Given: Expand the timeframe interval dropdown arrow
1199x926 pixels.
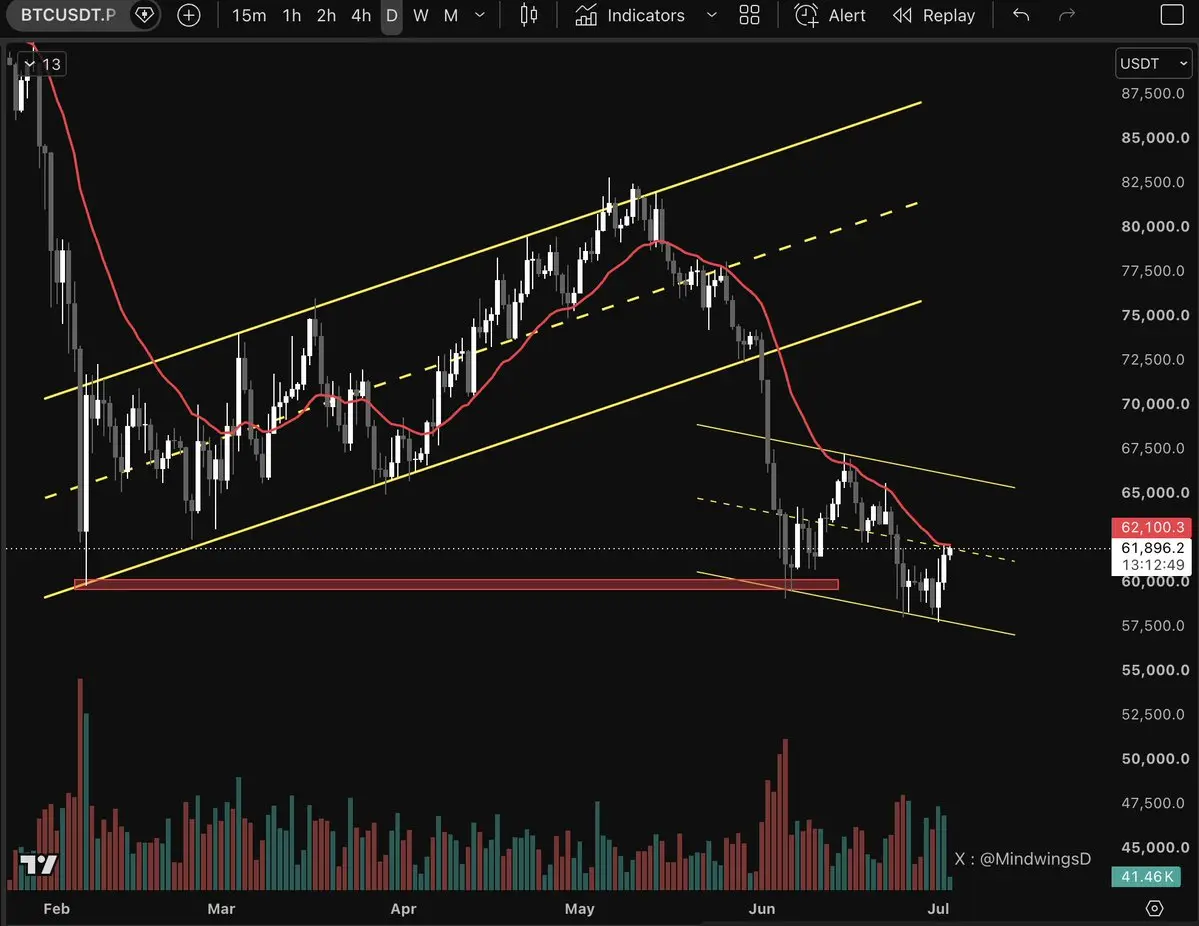Looking at the screenshot, I should coord(480,15).
